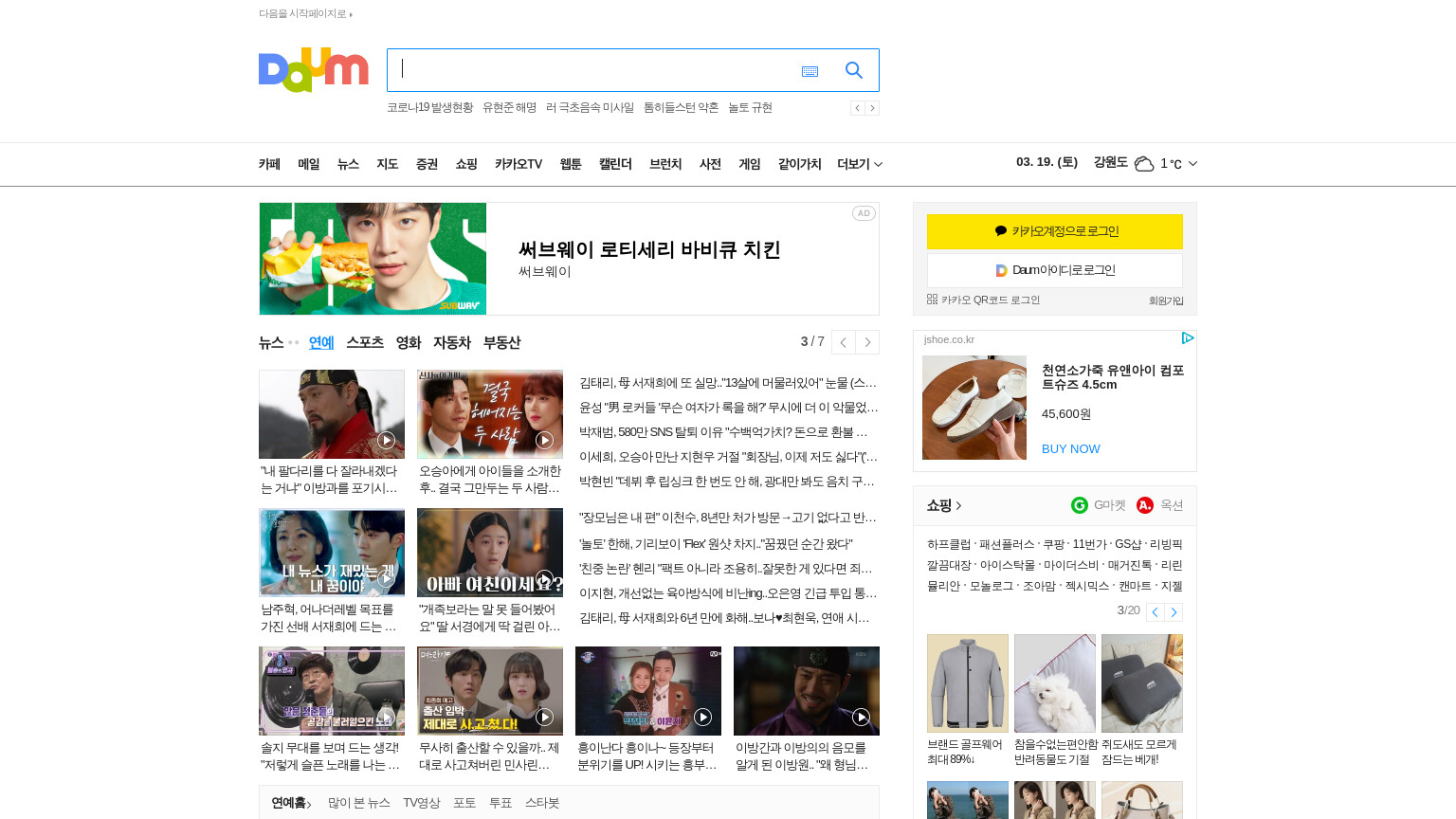Open the 지도 menu item
The width and height of the screenshot is (1456, 819).
[x=387, y=164]
